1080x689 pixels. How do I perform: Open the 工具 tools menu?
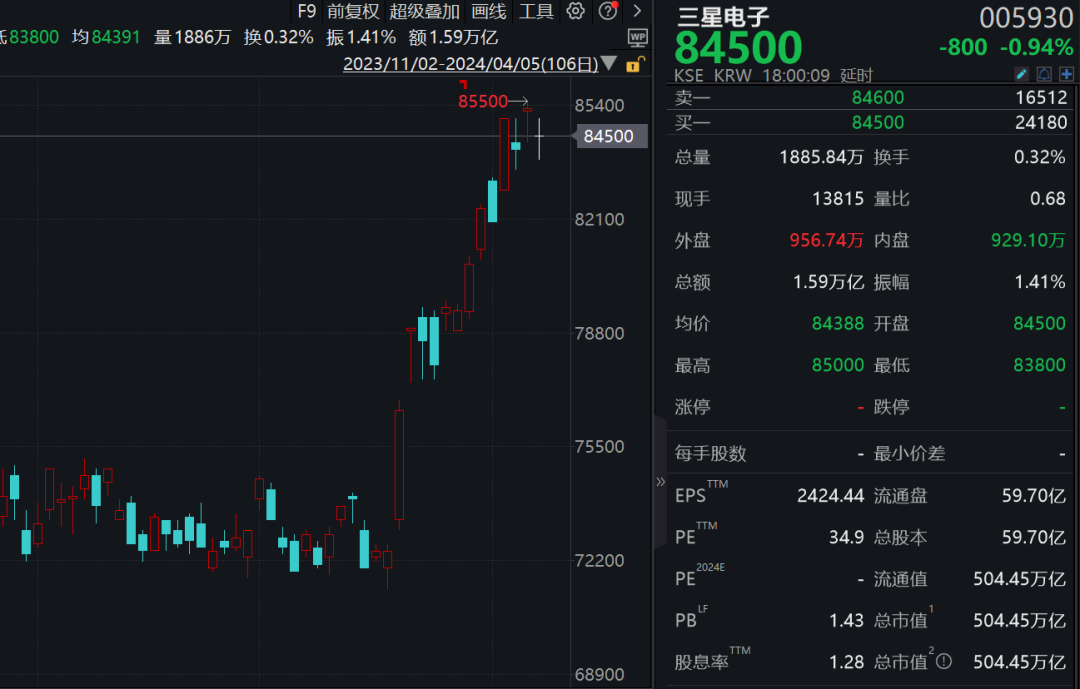tap(537, 11)
